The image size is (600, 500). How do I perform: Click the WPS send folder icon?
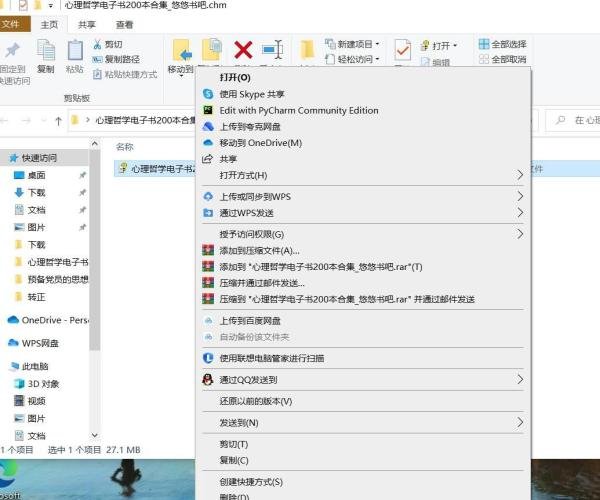(x=208, y=213)
